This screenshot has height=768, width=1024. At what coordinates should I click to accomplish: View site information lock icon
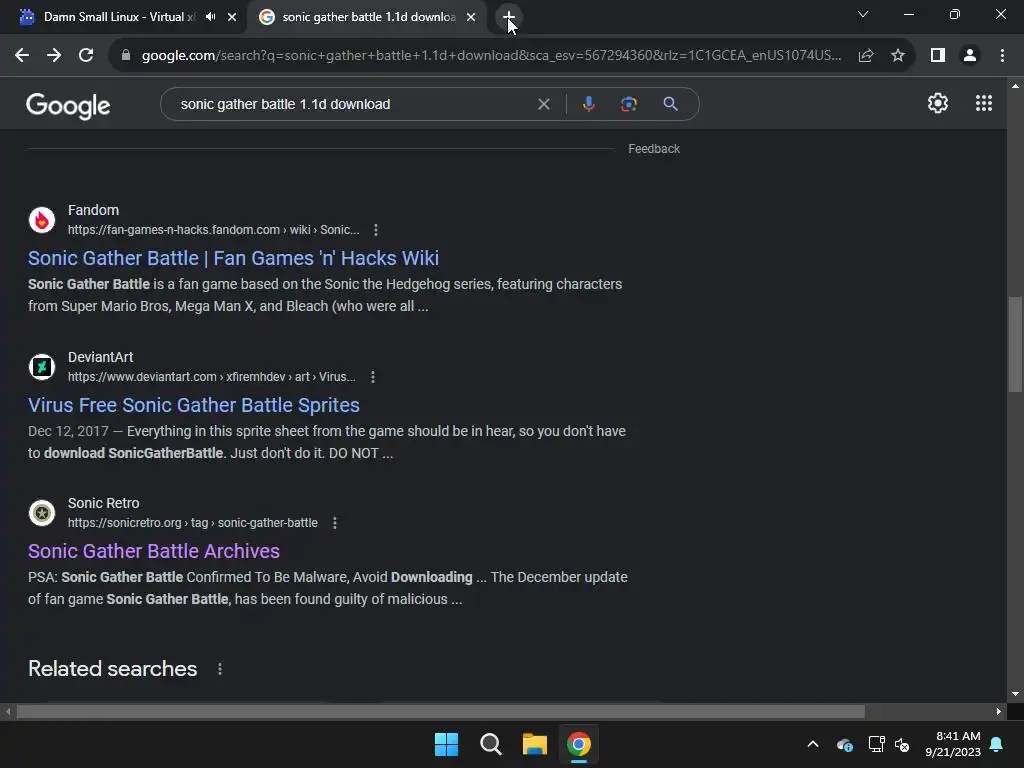coord(126,56)
